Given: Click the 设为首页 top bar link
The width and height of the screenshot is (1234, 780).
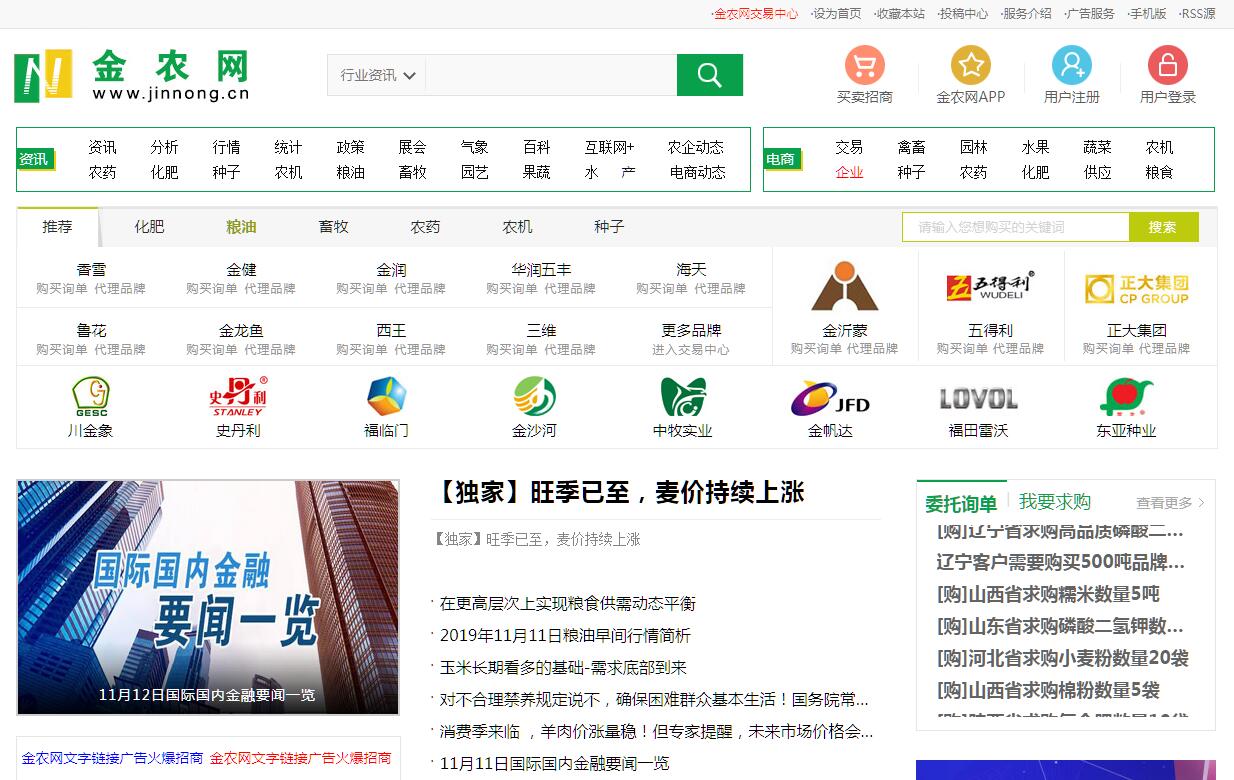Looking at the screenshot, I should click(836, 13).
